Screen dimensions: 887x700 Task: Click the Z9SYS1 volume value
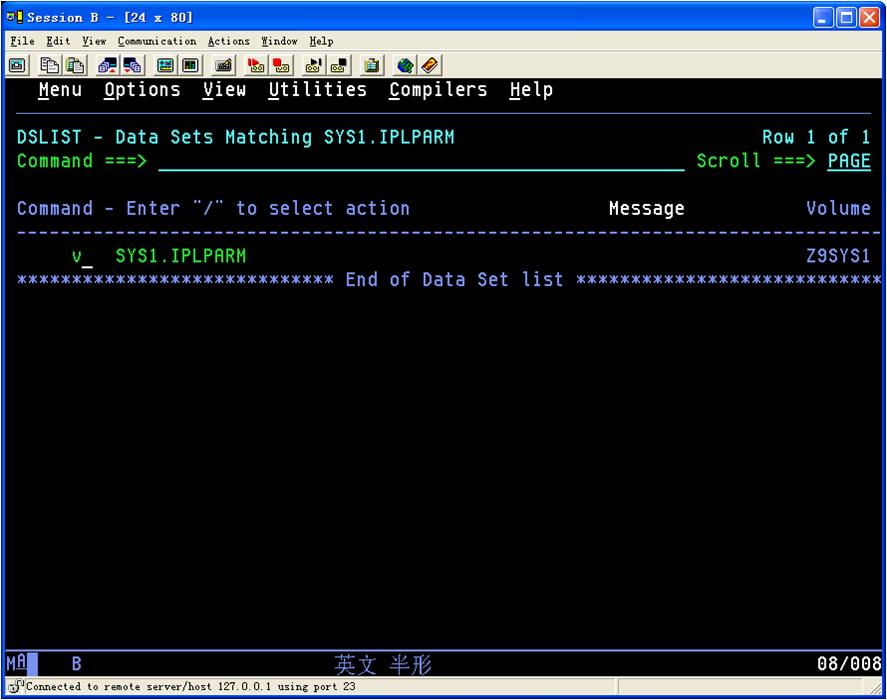click(838, 256)
